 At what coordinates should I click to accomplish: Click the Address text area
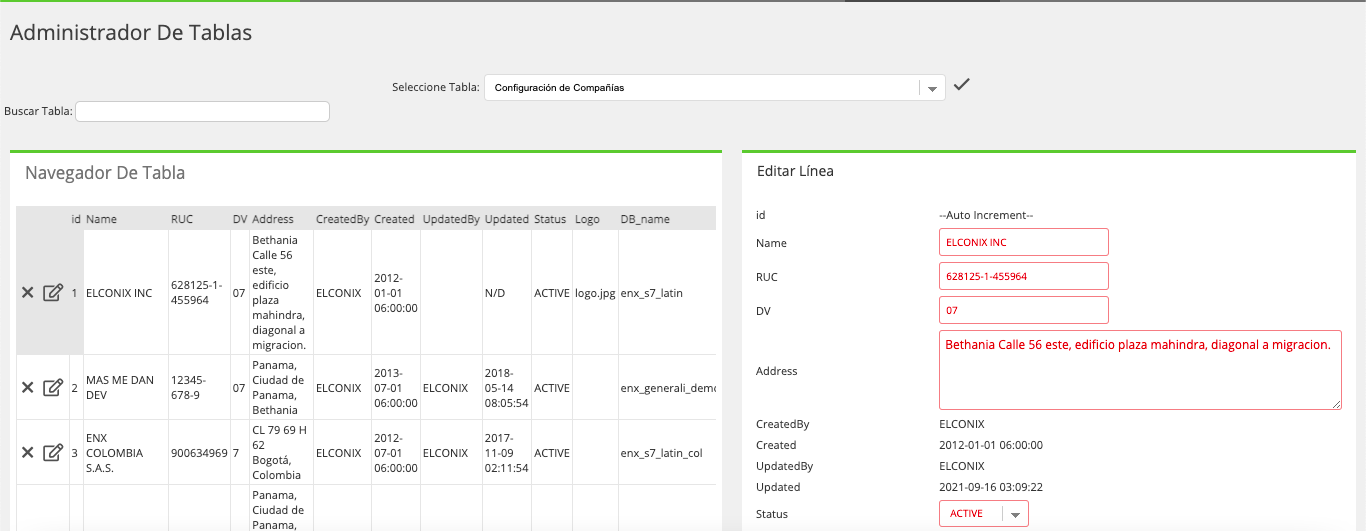click(x=1140, y=370)
